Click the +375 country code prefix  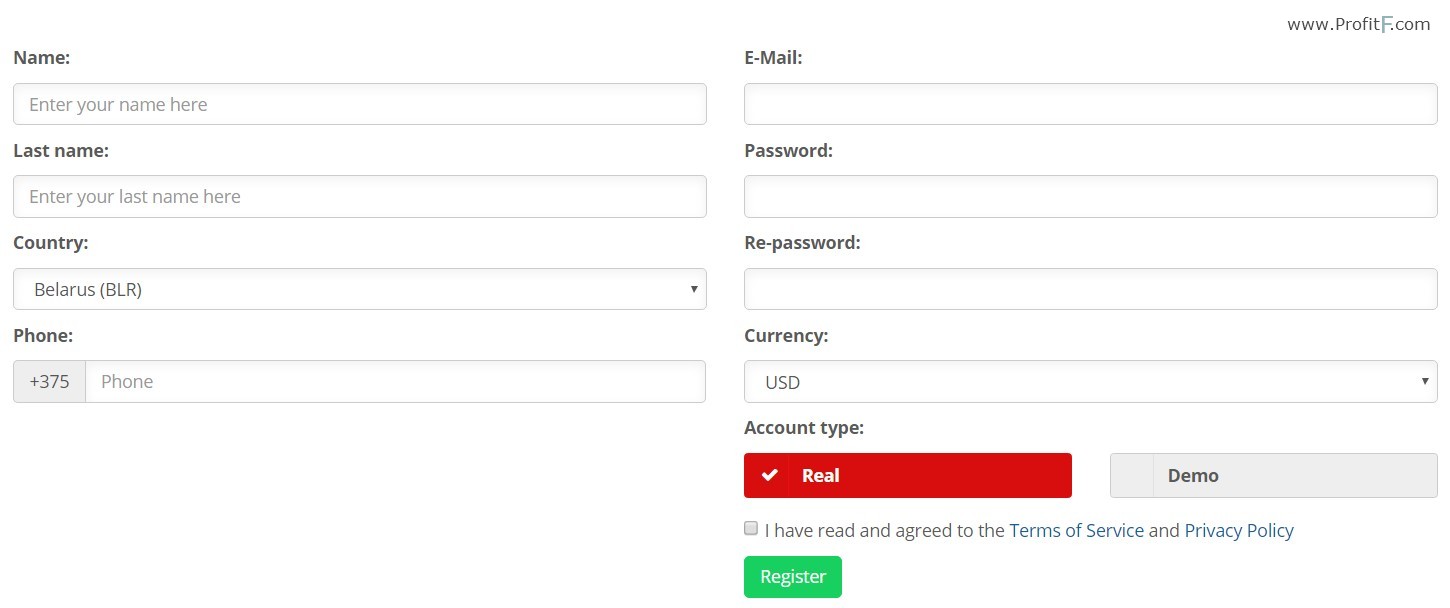[50, 381]
